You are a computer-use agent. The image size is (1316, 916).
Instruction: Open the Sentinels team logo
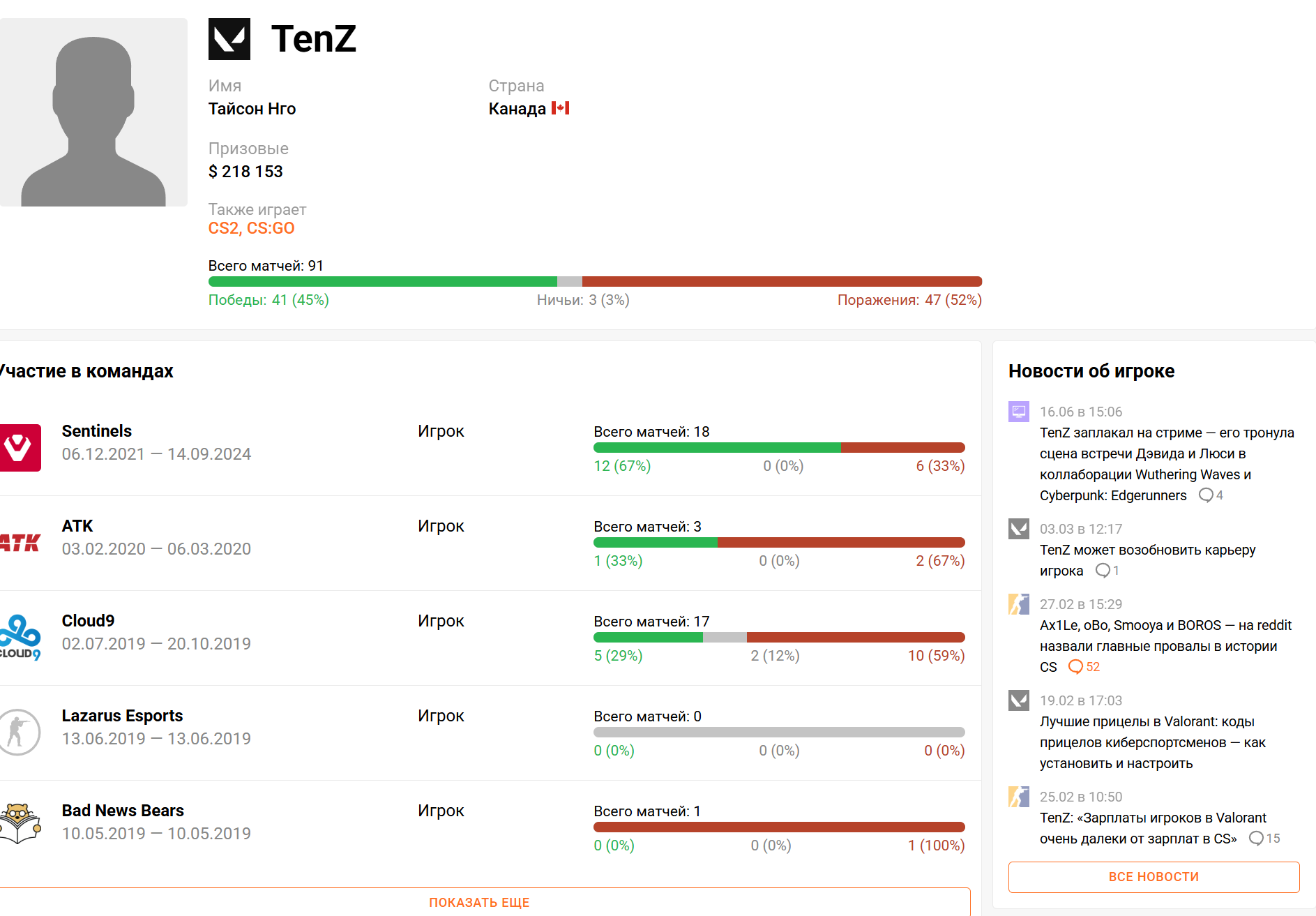pos(20,448)
